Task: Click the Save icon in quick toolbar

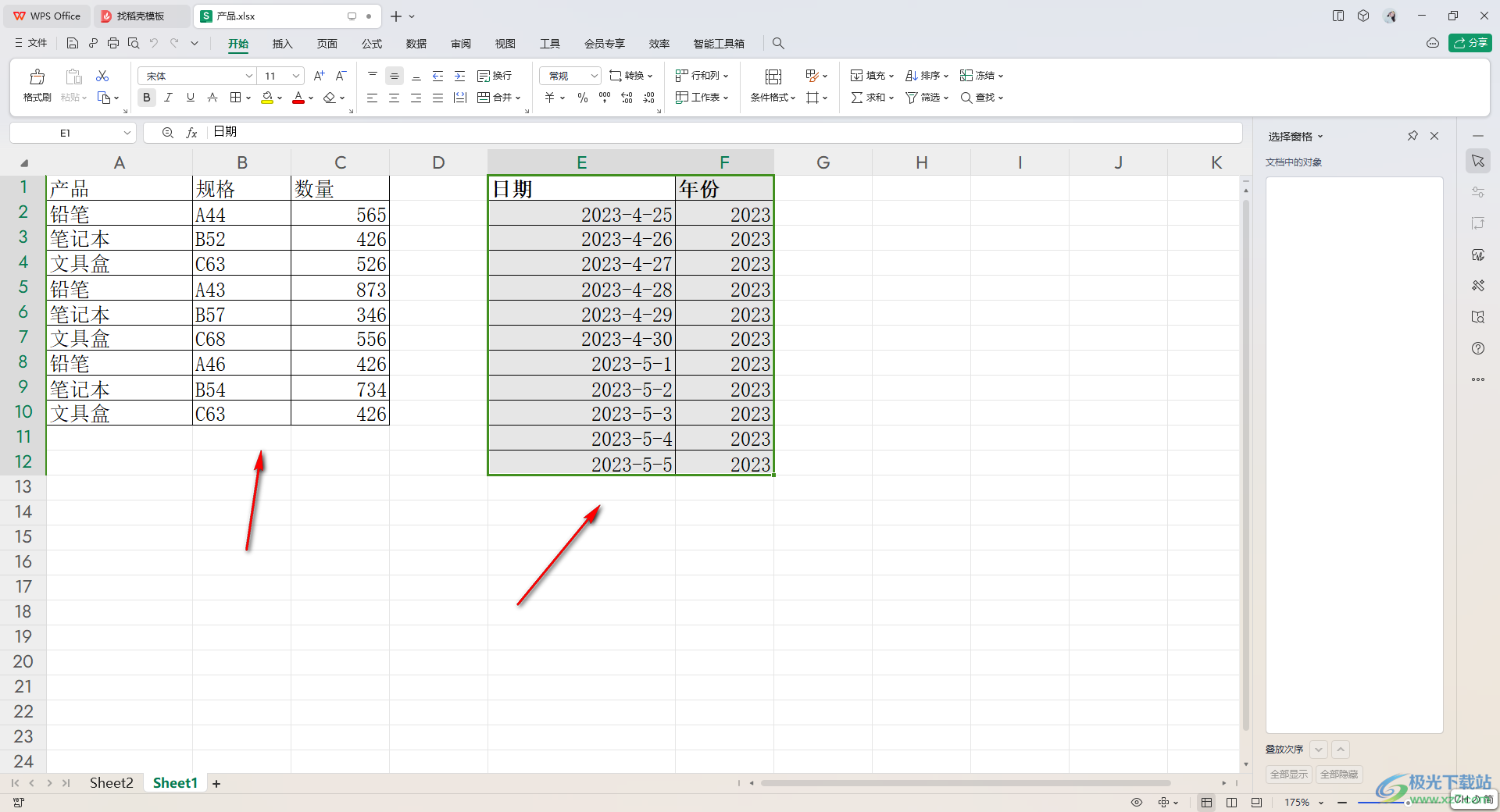Action: pos(73,44)
